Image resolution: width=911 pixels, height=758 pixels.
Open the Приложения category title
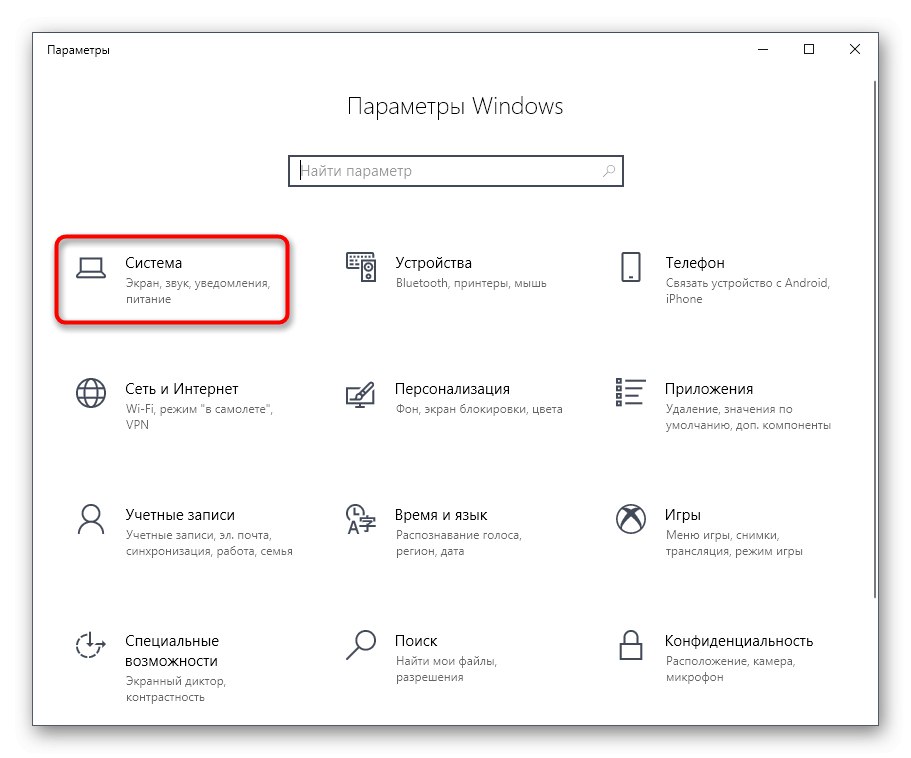(x=709, y=389)
